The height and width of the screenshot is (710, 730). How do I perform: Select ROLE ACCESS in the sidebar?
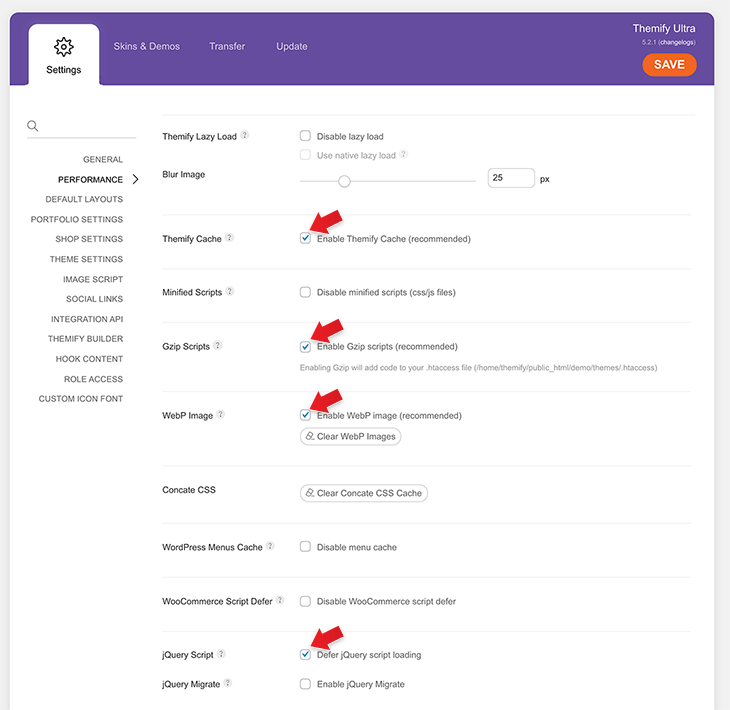94,379
